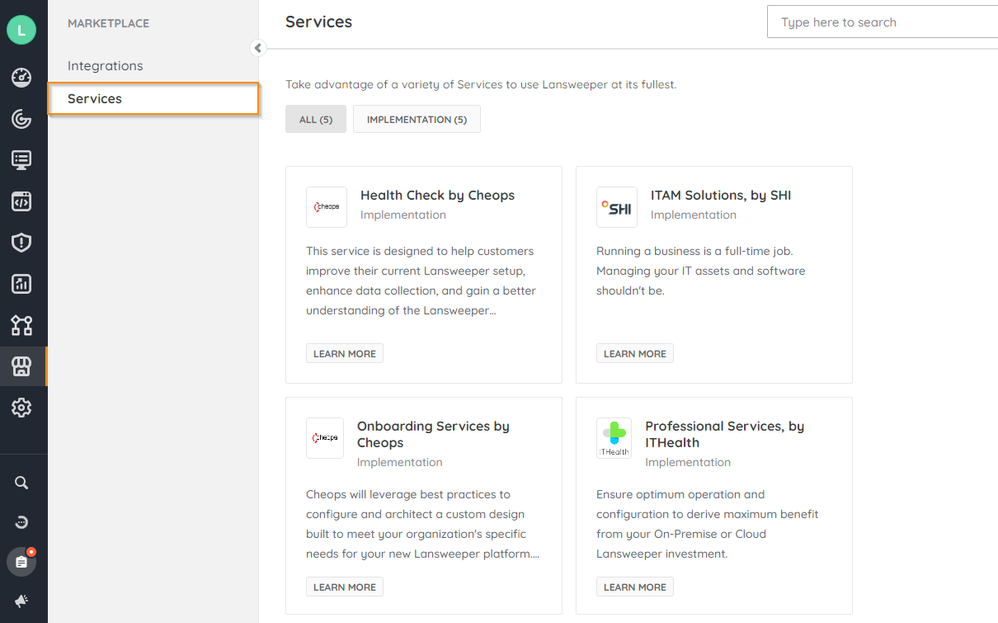Open the Dashboard speedometer icon in sidebar
The height and width of the screenshot is (623, 998).
21,77
